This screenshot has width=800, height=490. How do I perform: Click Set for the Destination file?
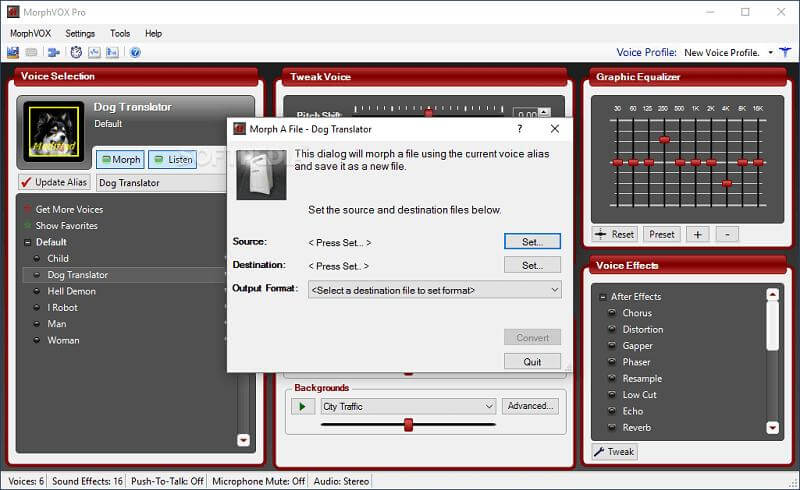click(x=532, y=265)
